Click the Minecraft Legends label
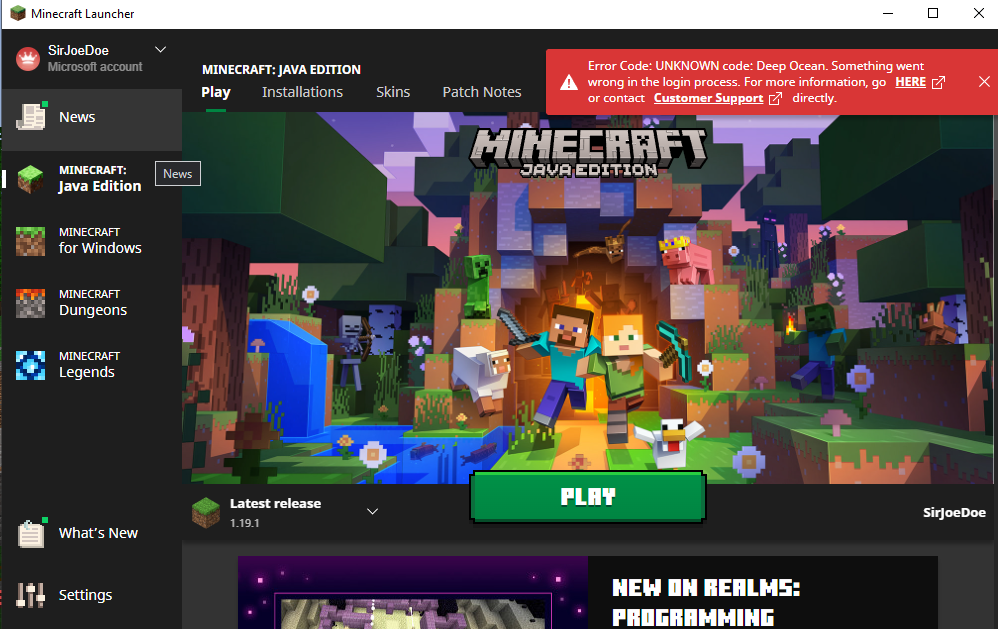This screenshot has height=629, width=998. (89, 365)
